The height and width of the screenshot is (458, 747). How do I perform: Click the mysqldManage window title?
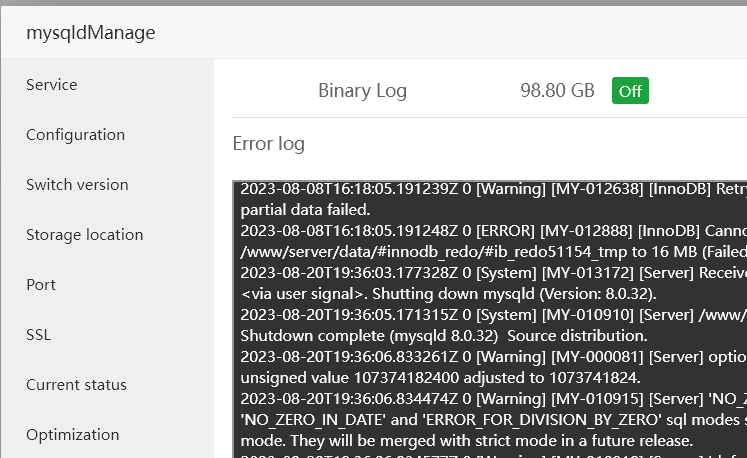[91, 33]
